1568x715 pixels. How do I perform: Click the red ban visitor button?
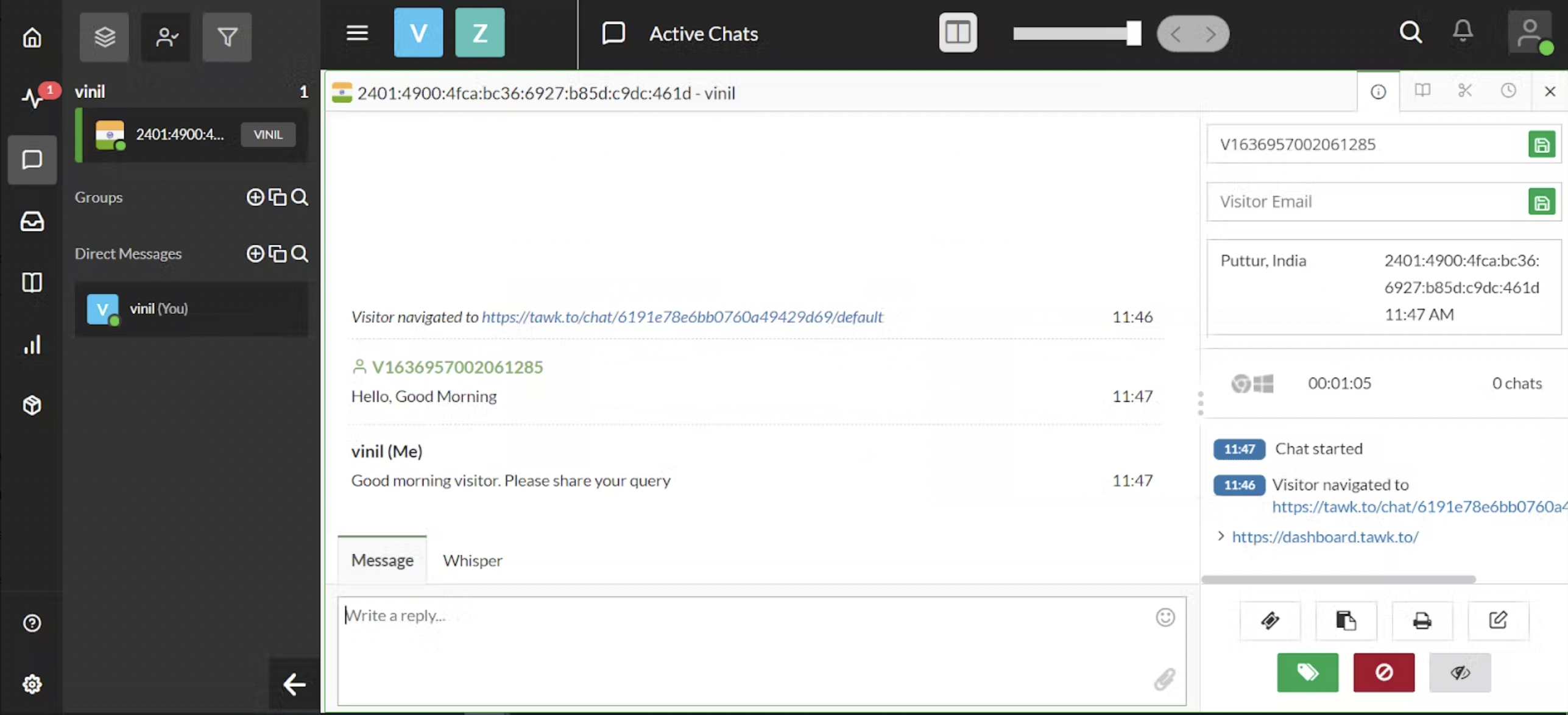point(1383,672)
